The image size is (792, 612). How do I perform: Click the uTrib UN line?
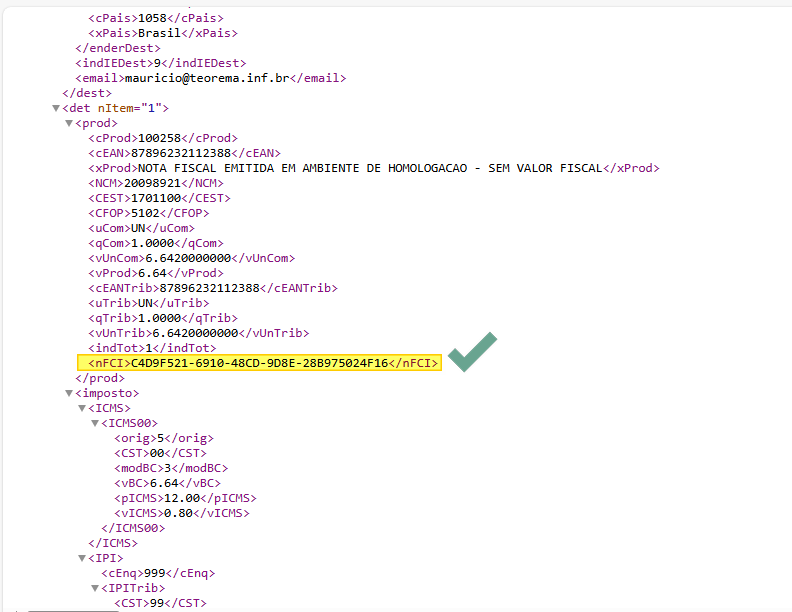click(x=148, y=303)
